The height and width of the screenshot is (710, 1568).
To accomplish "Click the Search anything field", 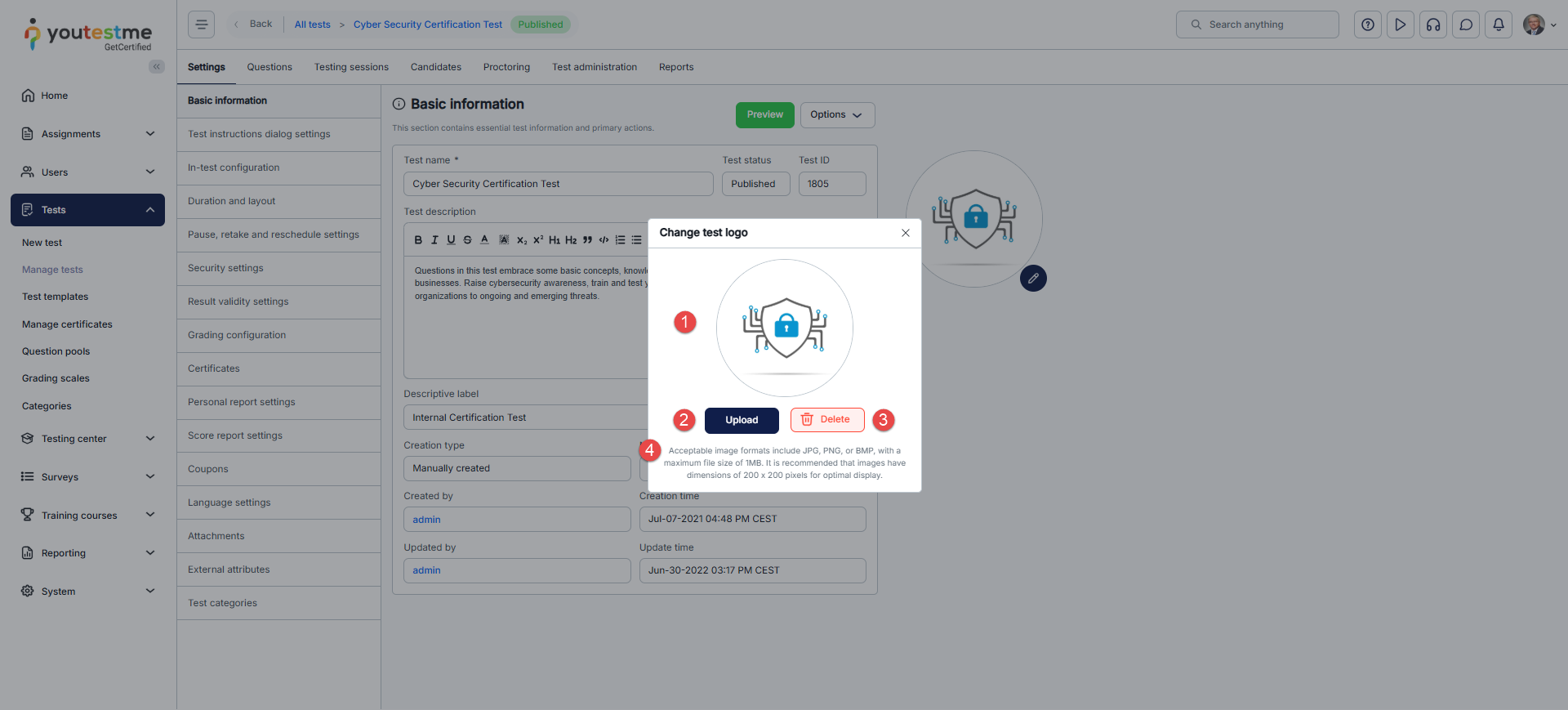I will click(x=1258, y=25).
